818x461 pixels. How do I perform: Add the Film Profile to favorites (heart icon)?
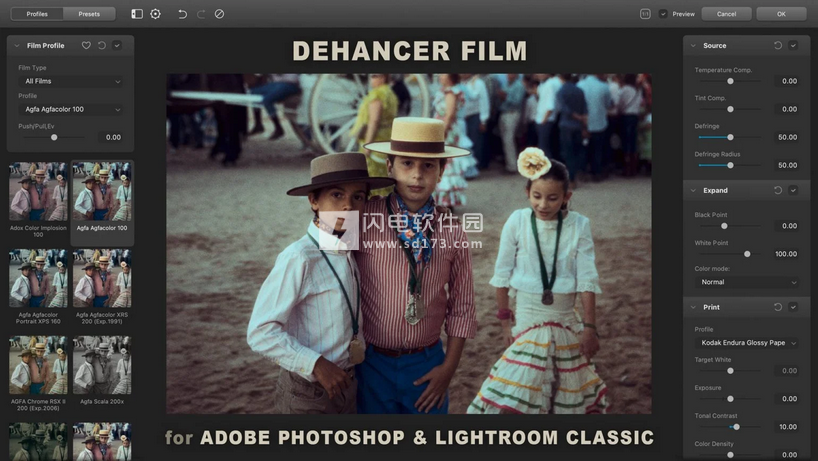[86, 45]
